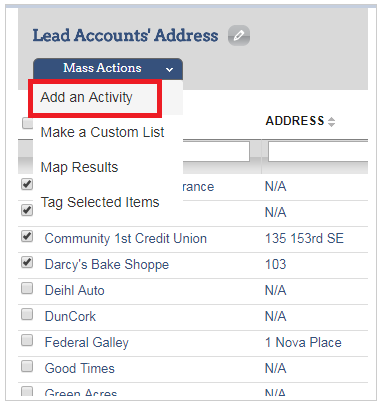
Task: Uncheck Community 1st Credit Union checkbox
Action: [27, 237]
